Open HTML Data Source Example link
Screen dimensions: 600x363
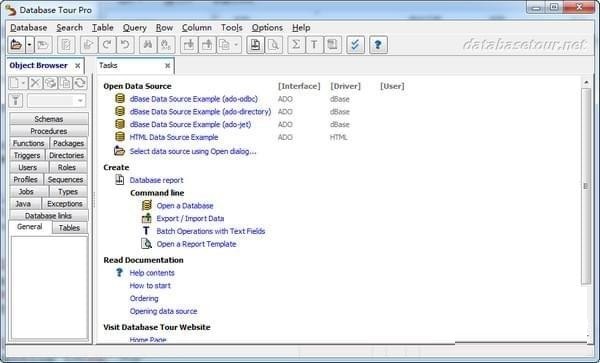174,137
